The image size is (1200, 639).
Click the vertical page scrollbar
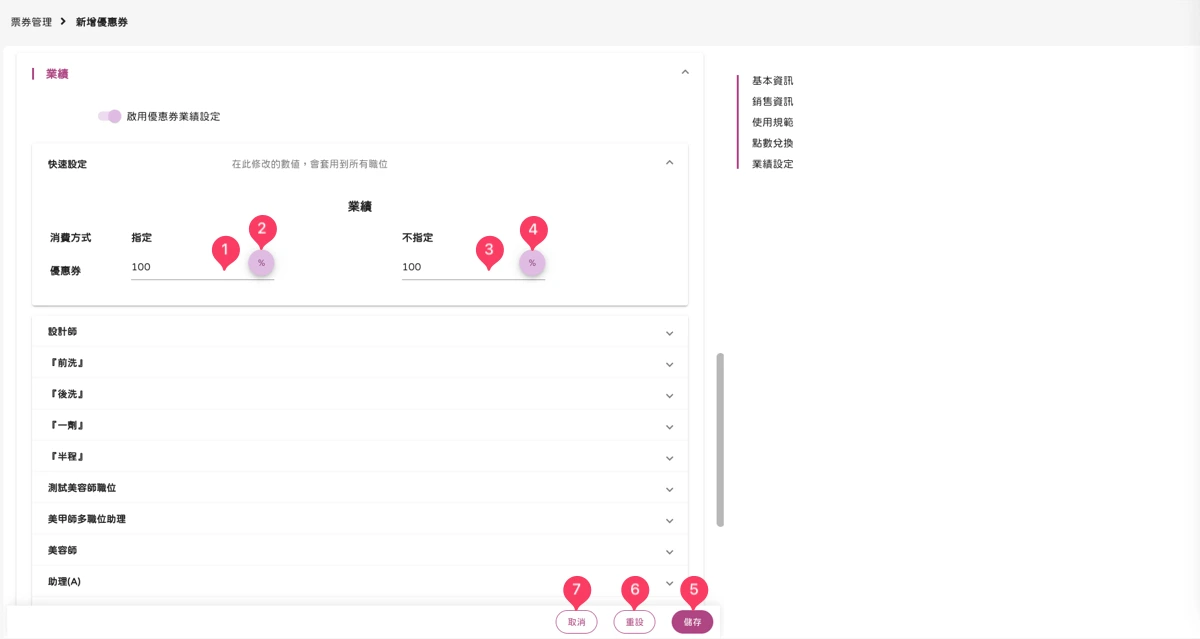click(x=720, y=440)
